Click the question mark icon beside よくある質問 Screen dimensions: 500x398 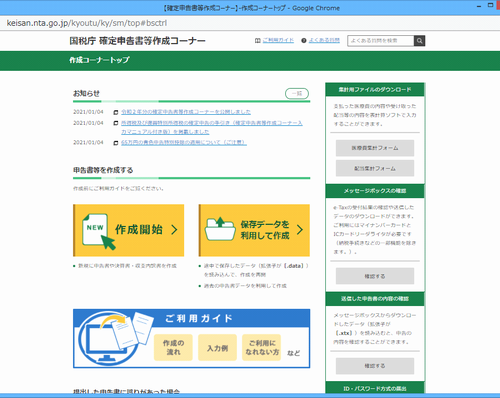tap(304, 41)
